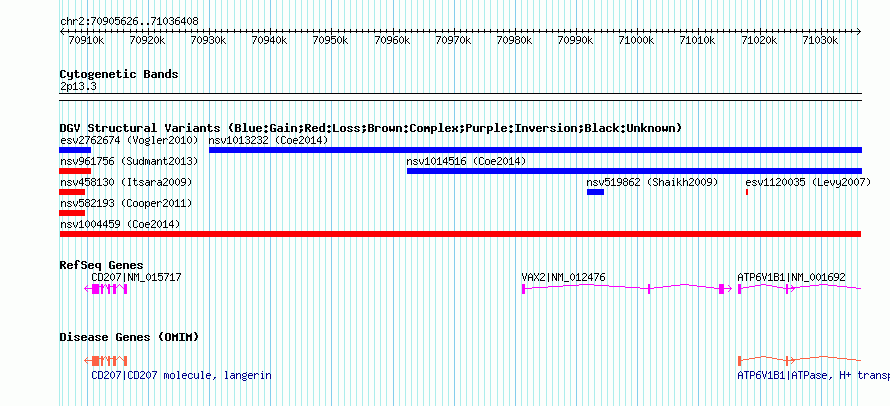Select the magenta ATP6V1B1 RefSeq gene glyph

799,288
